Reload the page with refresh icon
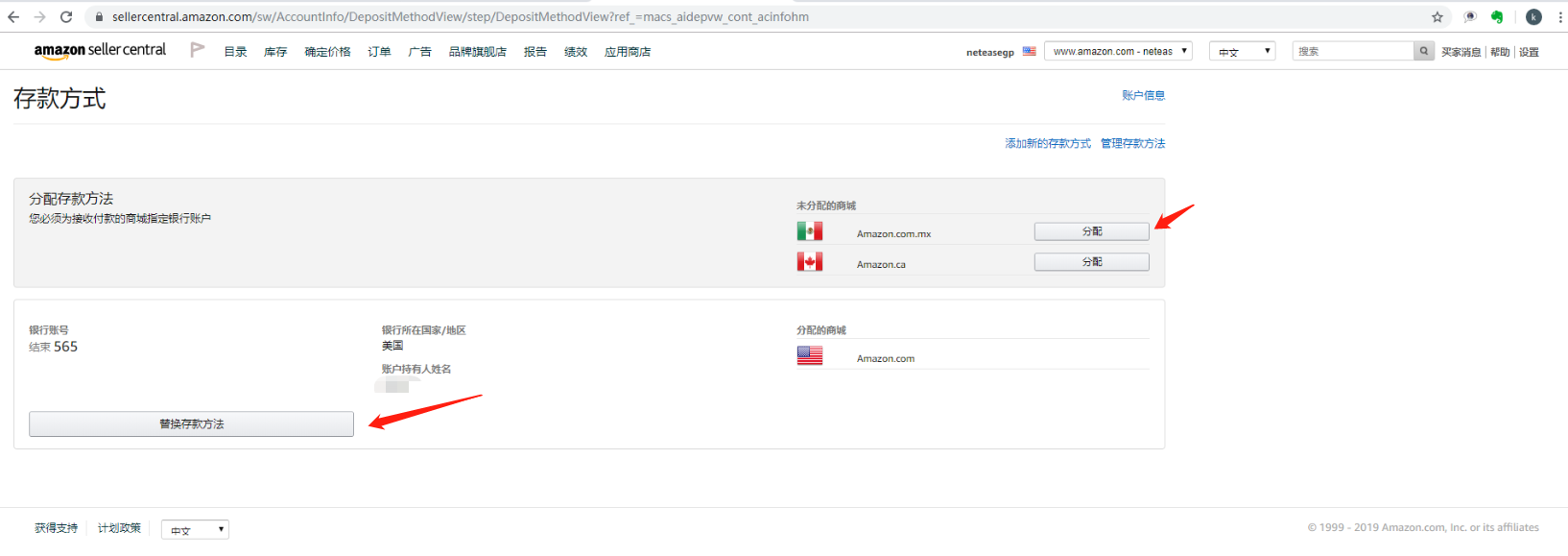This screenshot has height=556, width=1568. click(66, 17)
